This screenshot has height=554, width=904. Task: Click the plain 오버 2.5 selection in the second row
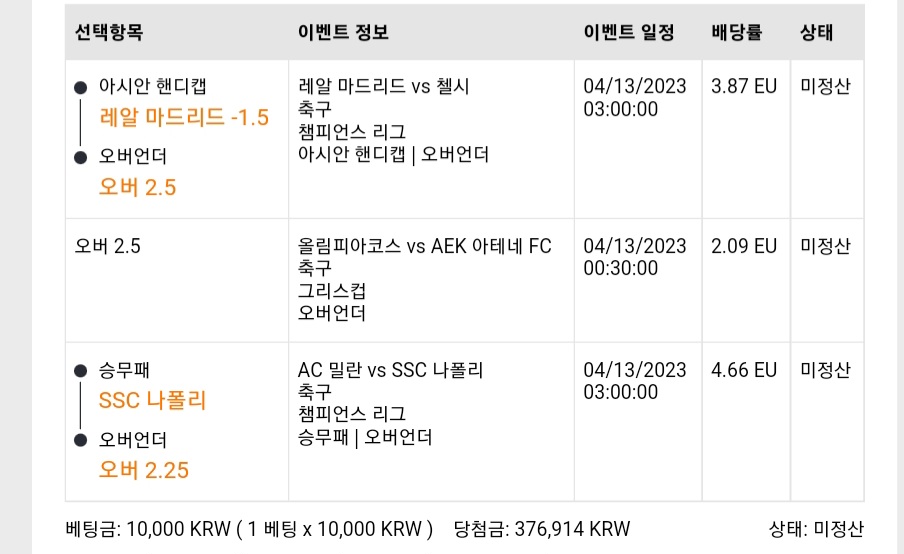[108, 246]
